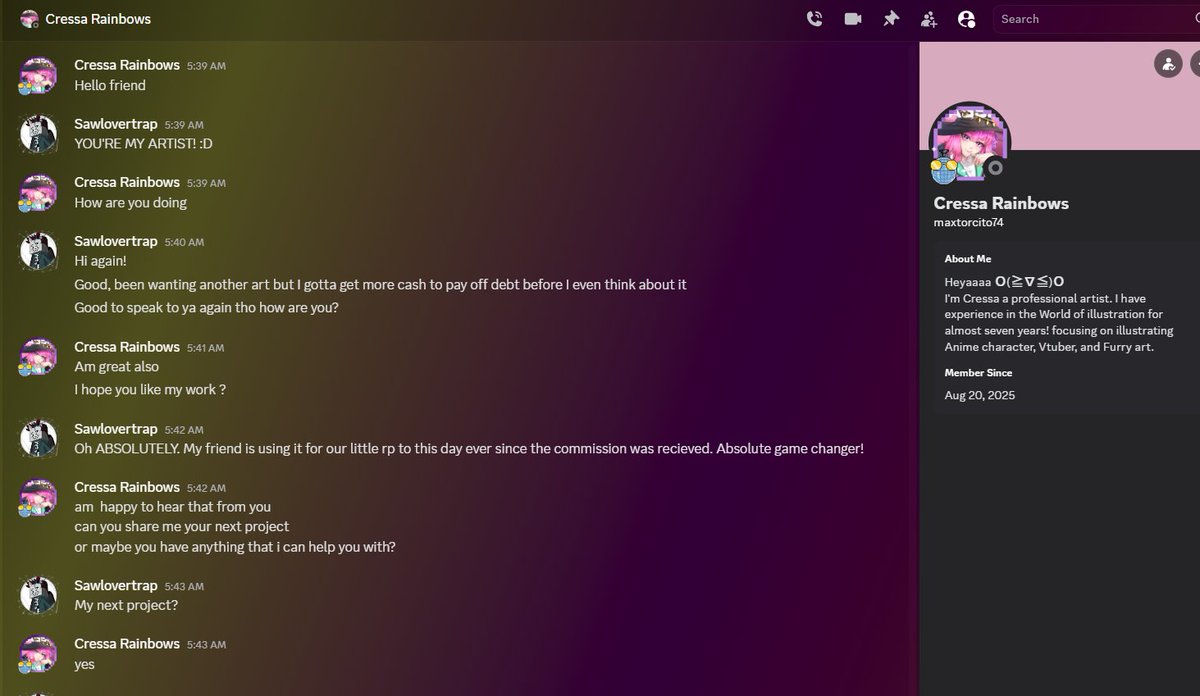The width and height of the screenshot is (1200, 696).
Task: Click "am happy to hear that from you"
Action: [172, 507]
